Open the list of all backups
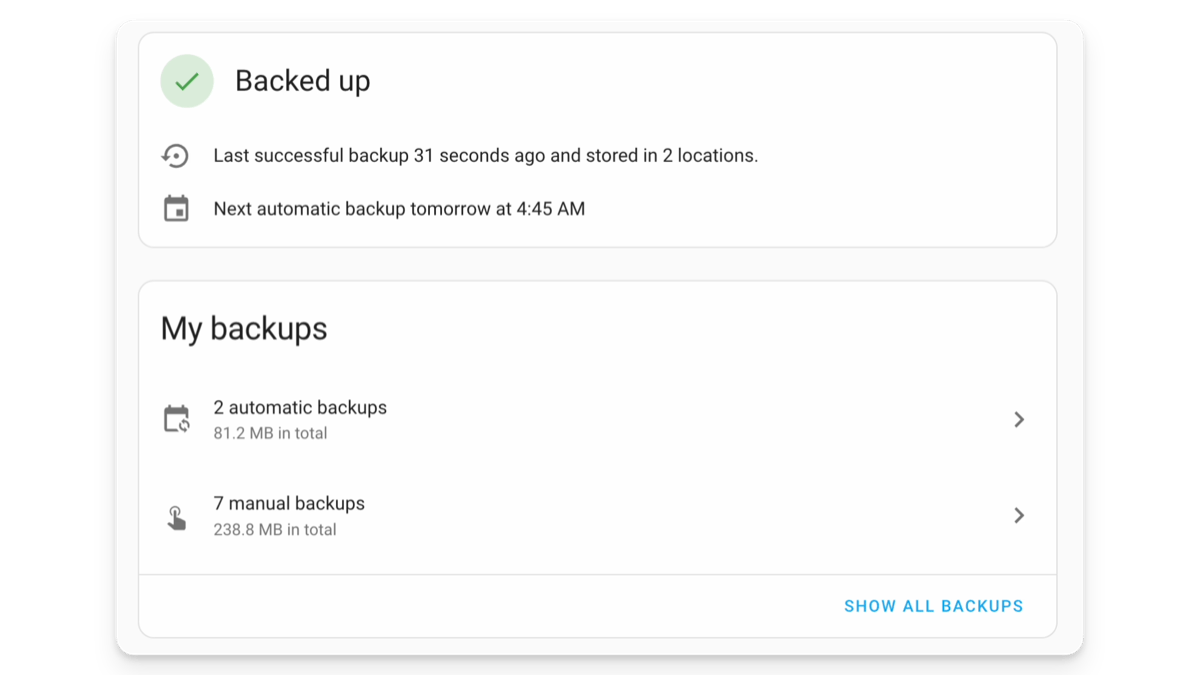The height and width of the screenshot is (675, 1200). 933,606
